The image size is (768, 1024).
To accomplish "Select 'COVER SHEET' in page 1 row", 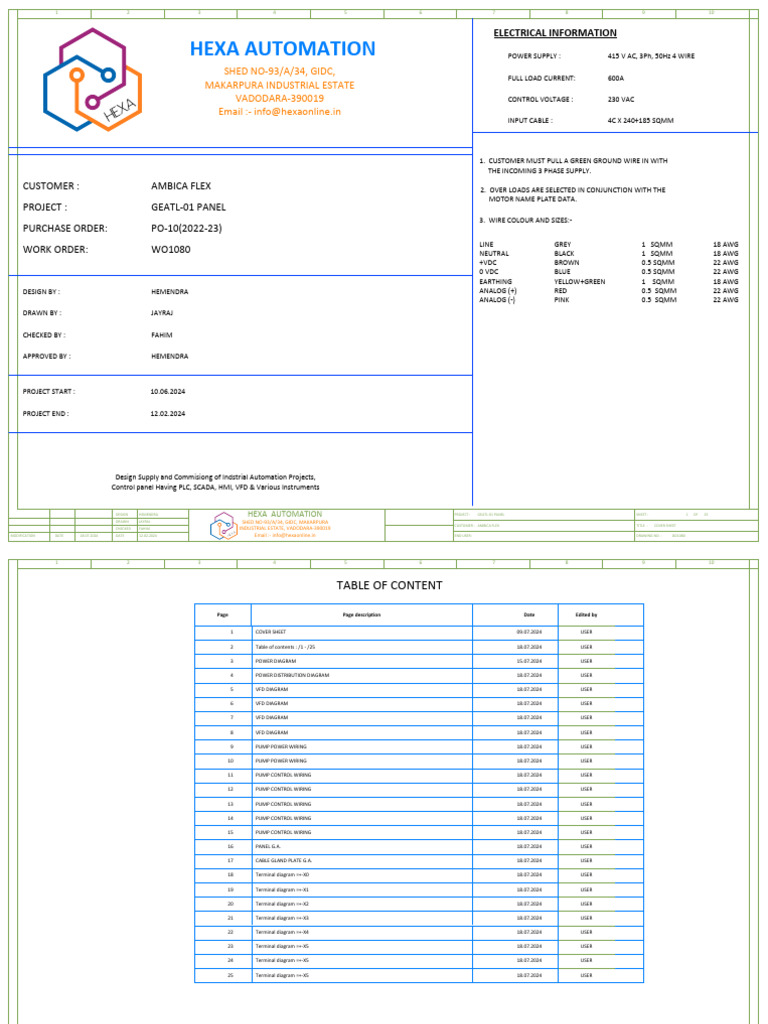I will [270, 632].
